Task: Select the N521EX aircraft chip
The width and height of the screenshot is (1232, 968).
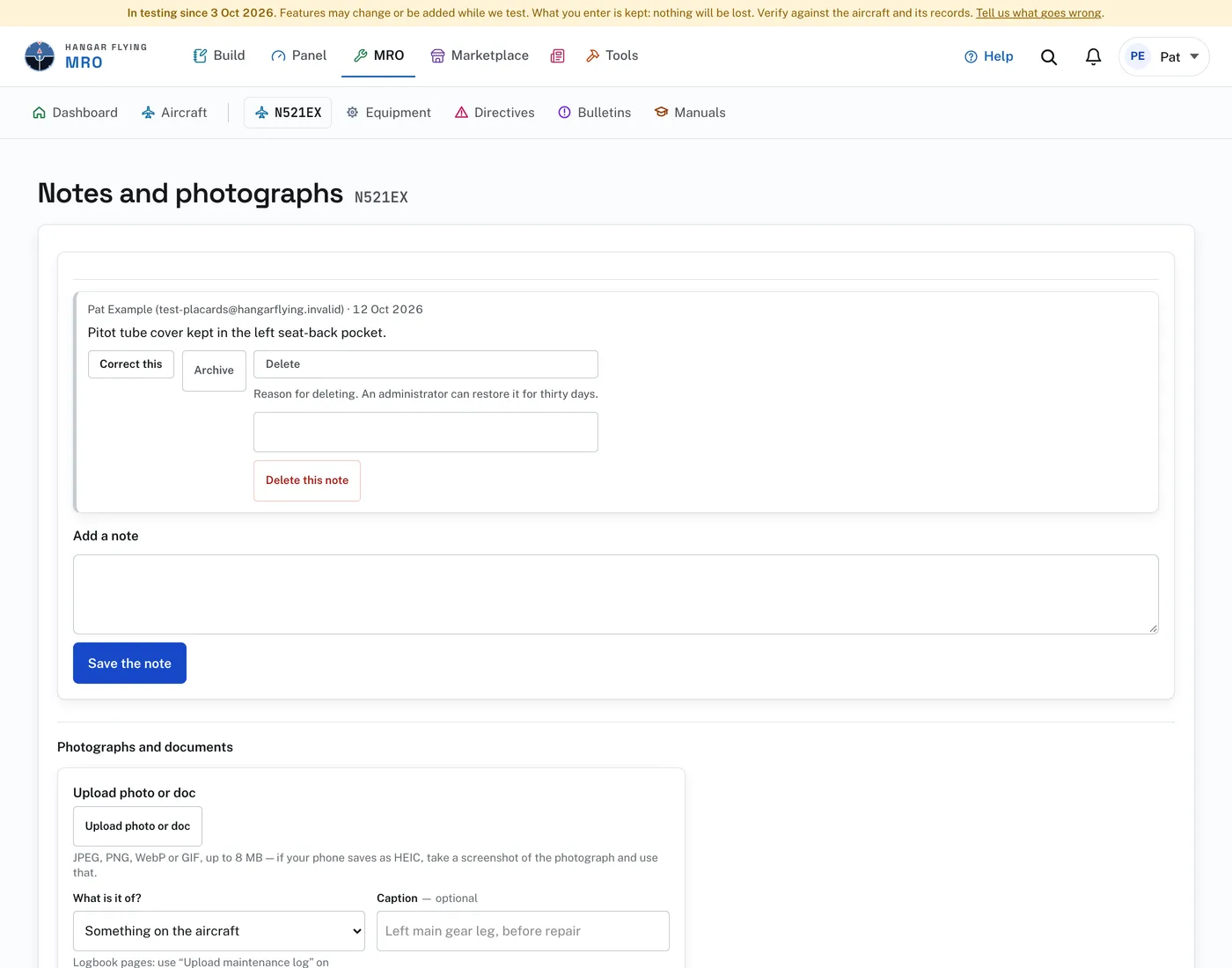Action: [288, 113]
